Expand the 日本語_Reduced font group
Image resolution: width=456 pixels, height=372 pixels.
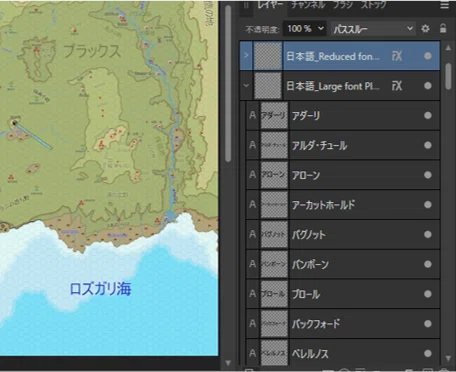(x=246, y=55)
